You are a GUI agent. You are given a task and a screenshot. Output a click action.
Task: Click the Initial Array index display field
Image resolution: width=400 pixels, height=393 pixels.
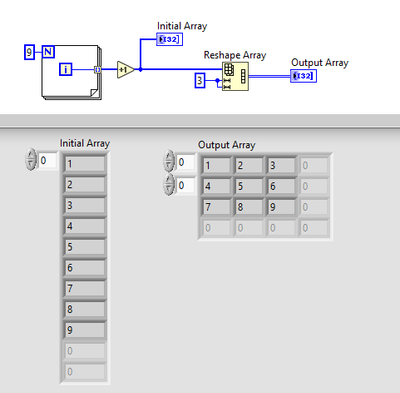pos(47,161)
